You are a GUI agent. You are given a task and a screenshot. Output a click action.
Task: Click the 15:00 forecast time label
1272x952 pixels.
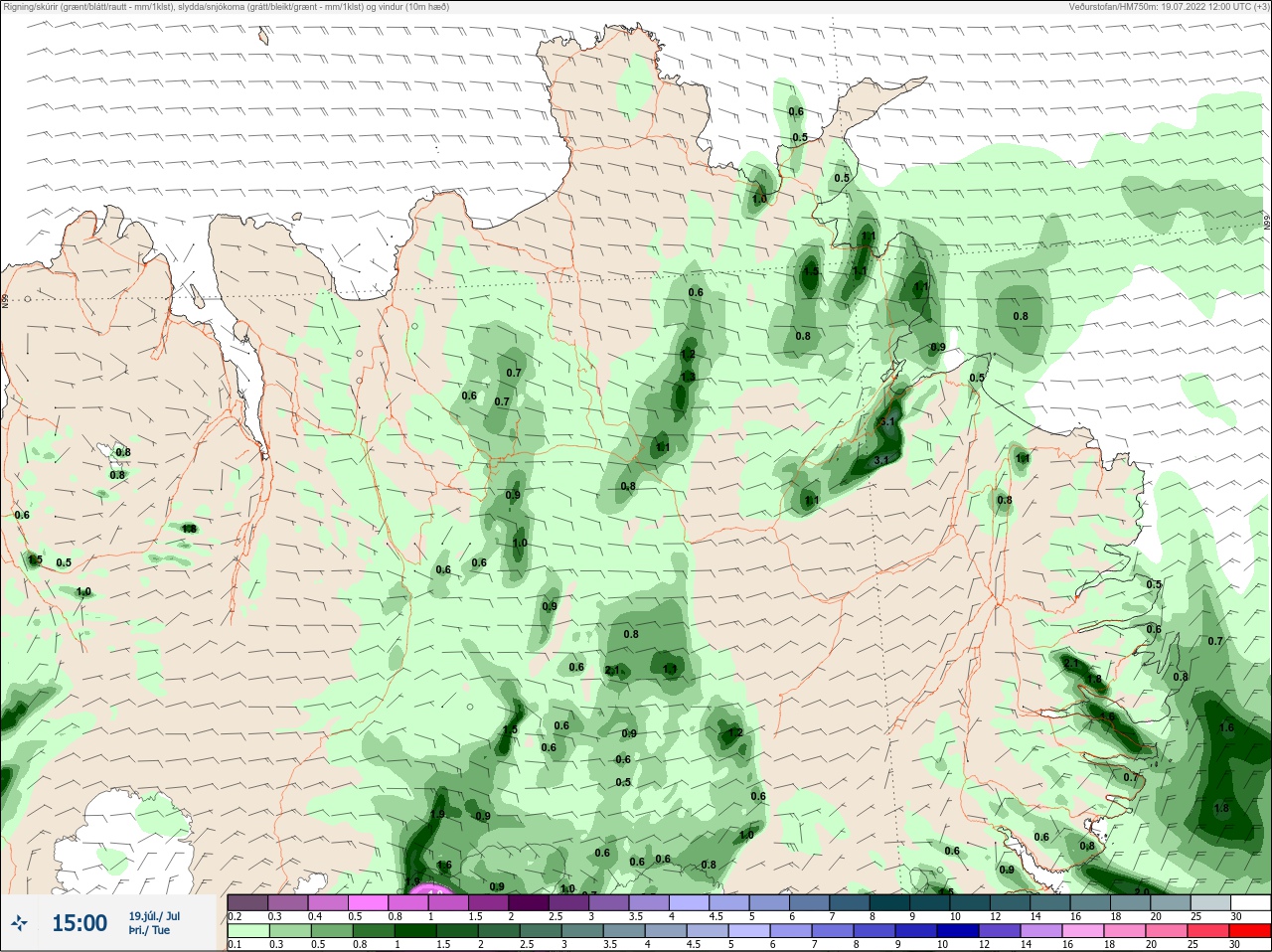click(79, 924)
